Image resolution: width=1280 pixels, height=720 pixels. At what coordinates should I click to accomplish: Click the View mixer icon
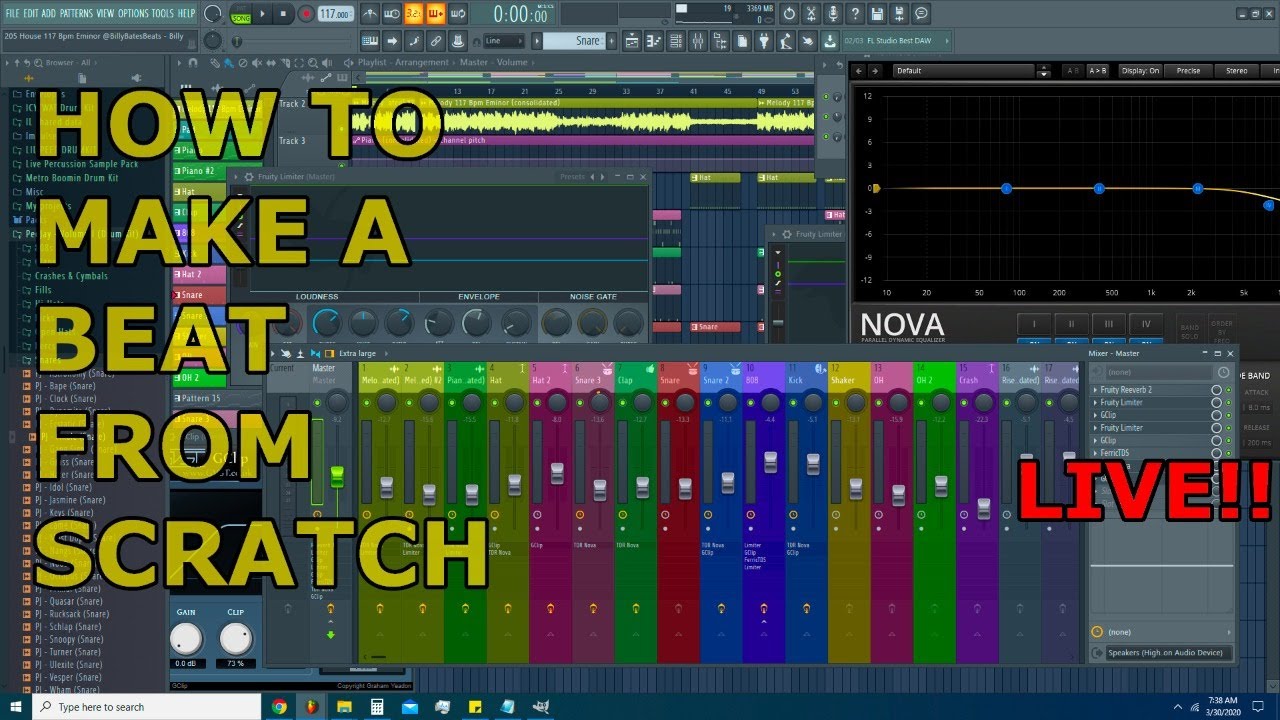tap(698, 41)
